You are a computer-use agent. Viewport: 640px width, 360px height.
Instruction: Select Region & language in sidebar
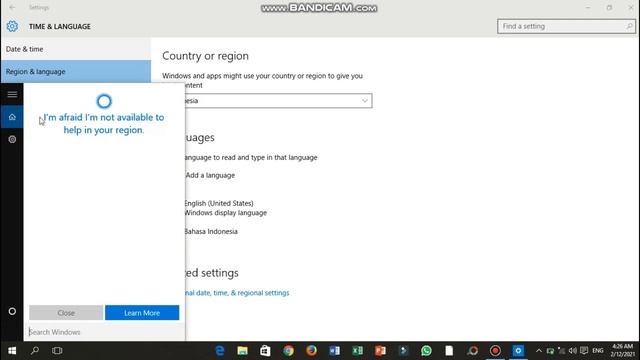76,71
